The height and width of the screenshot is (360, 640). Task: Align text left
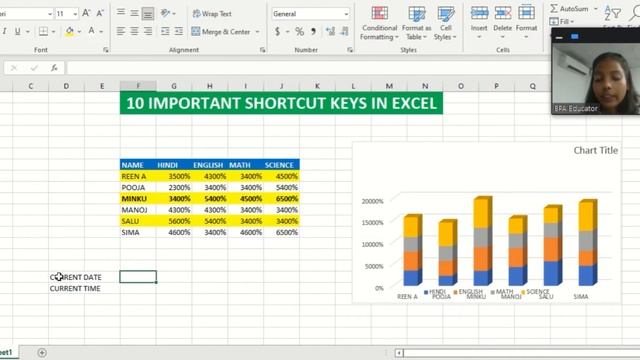pos(121,31)
